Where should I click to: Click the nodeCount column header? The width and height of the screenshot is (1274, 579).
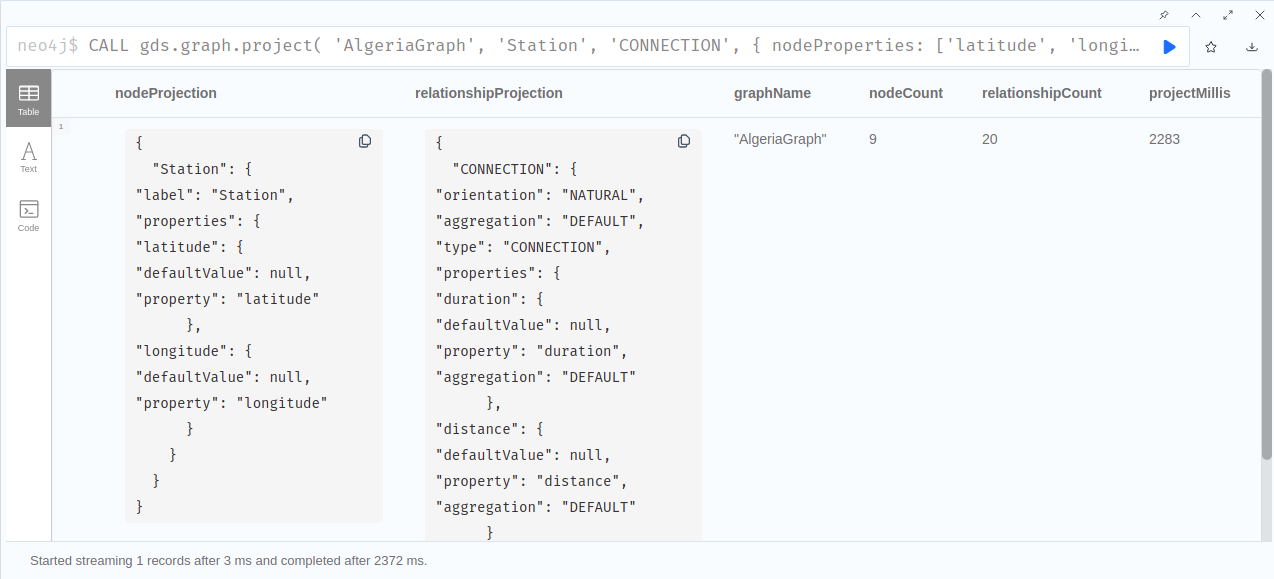tap(905, 92)
